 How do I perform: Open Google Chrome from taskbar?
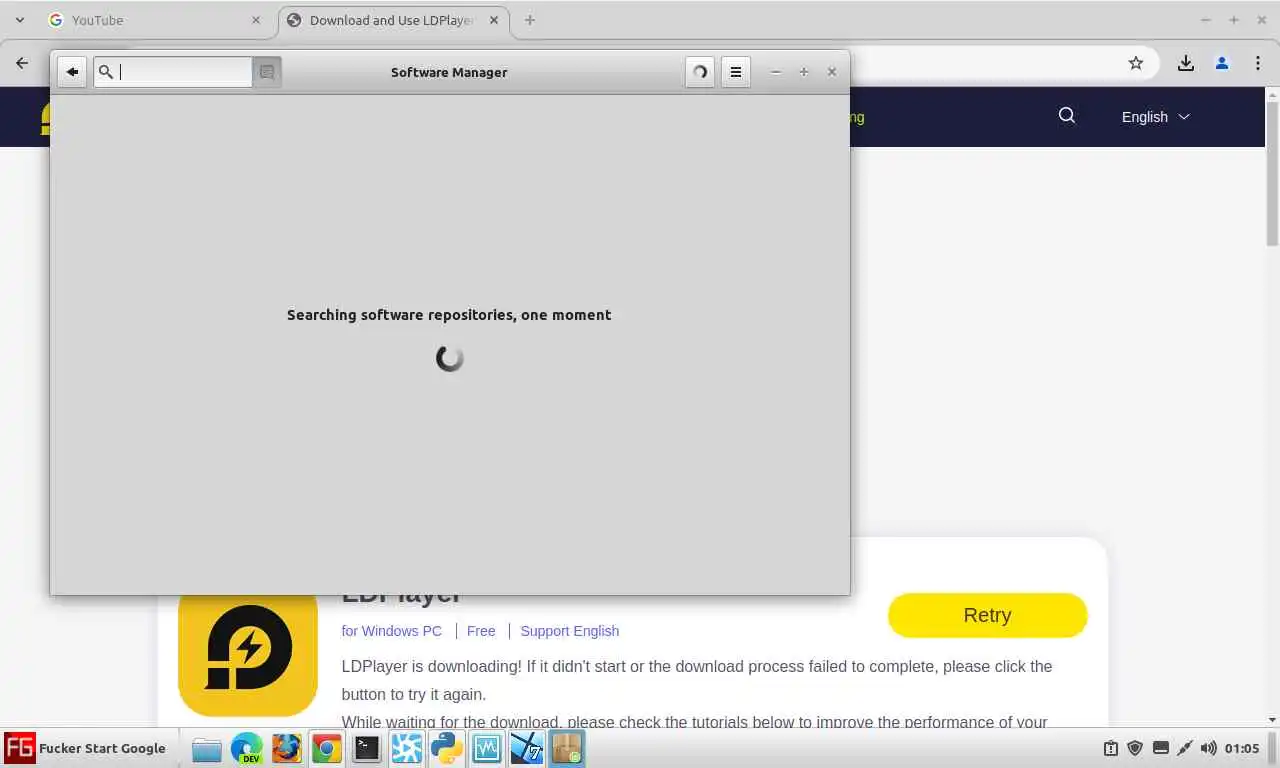coord(326,748)
